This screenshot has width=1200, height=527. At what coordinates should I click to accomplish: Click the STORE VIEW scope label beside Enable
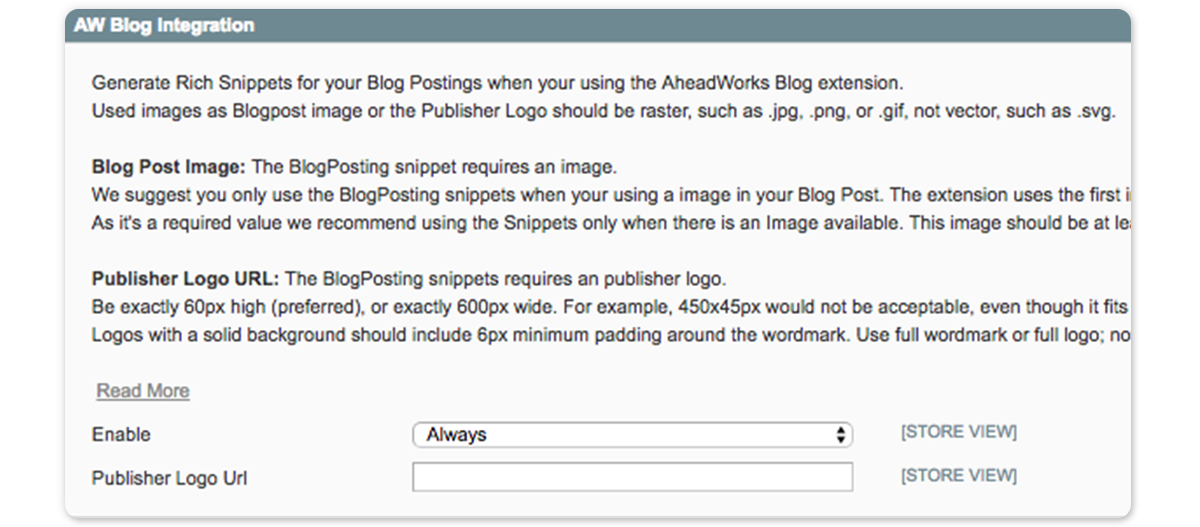click(x=958, y=432)
